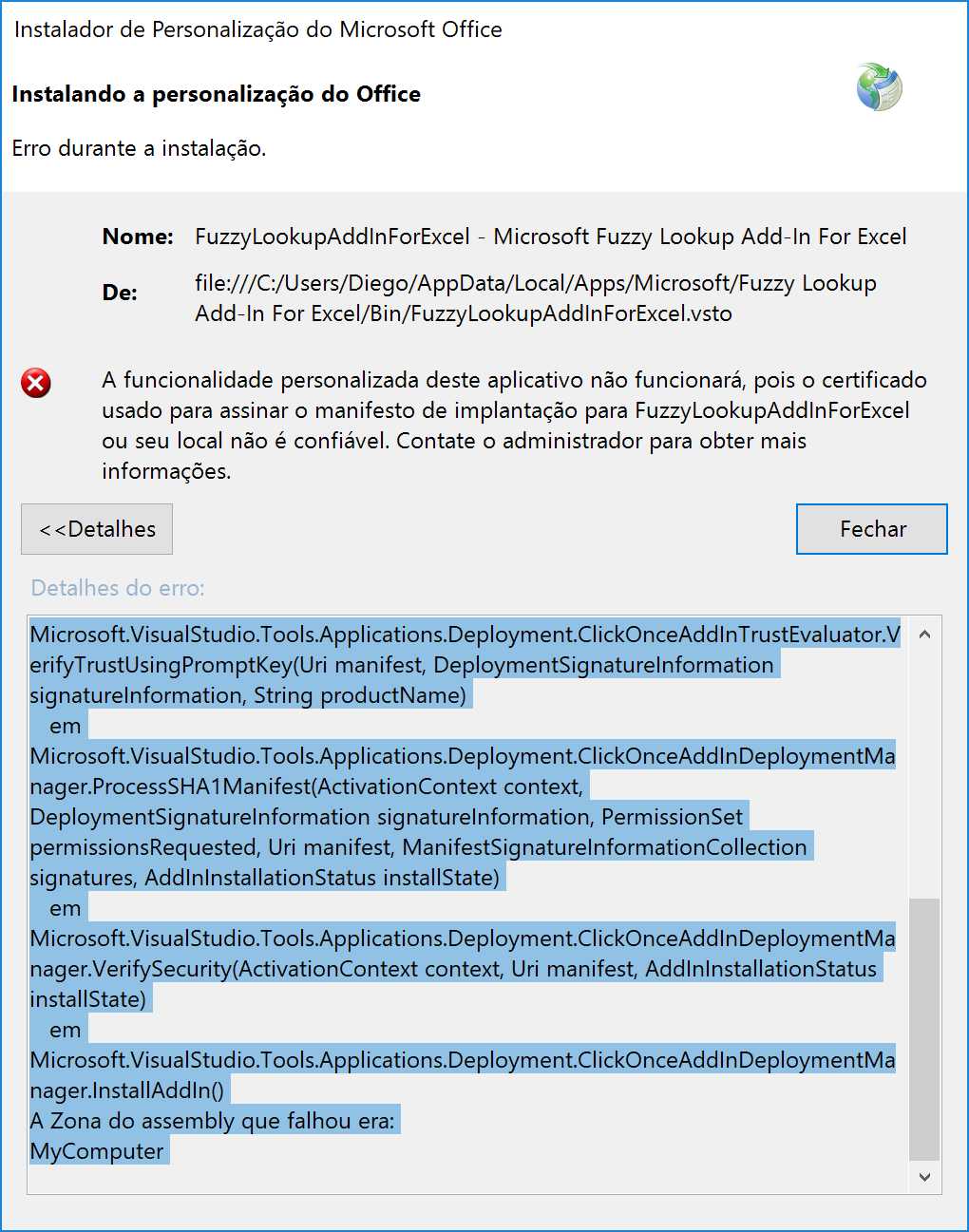Click the 'MyComputer' line in error details

pos(98,1151)
